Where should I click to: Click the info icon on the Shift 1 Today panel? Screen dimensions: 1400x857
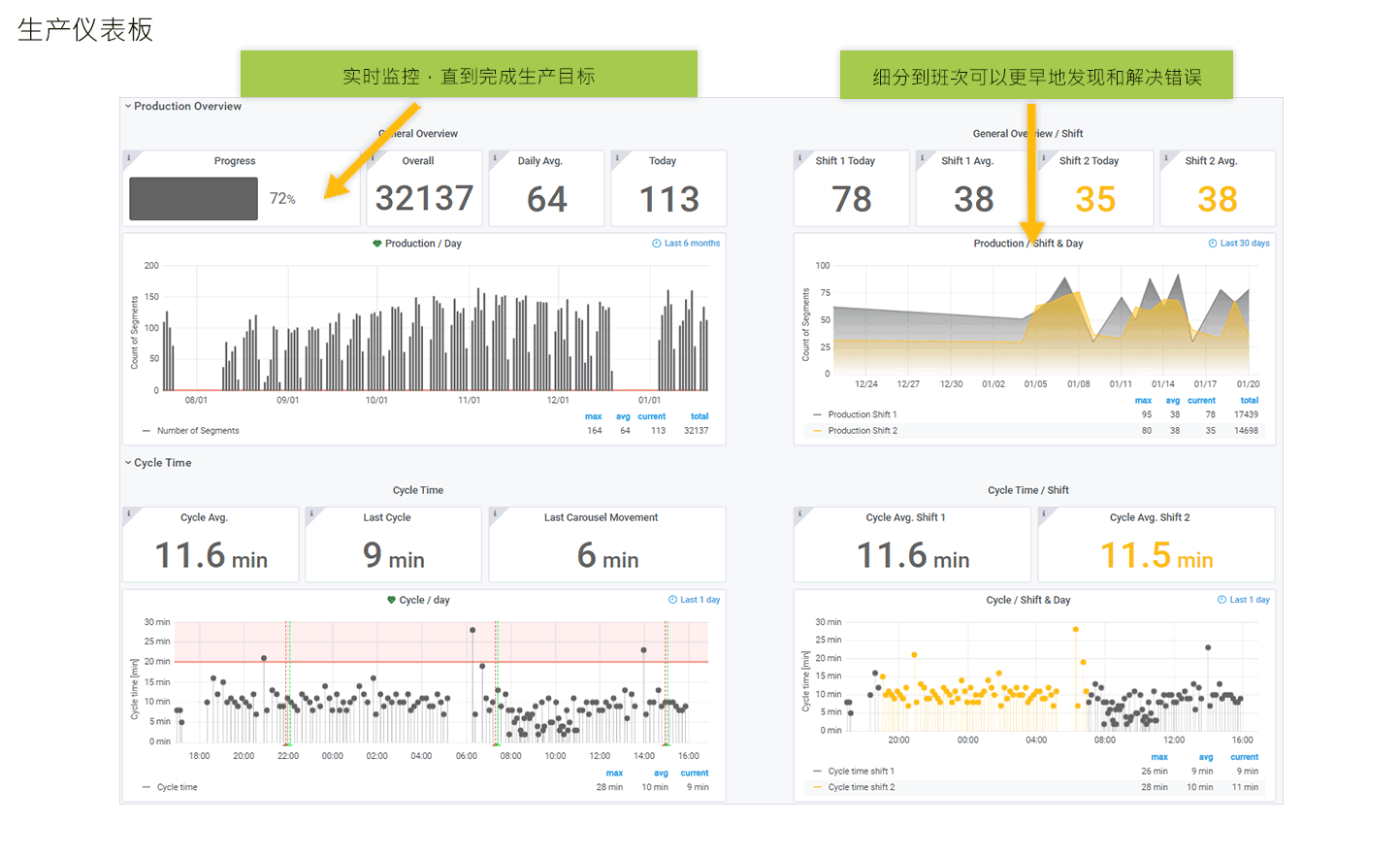pos(799,157)
